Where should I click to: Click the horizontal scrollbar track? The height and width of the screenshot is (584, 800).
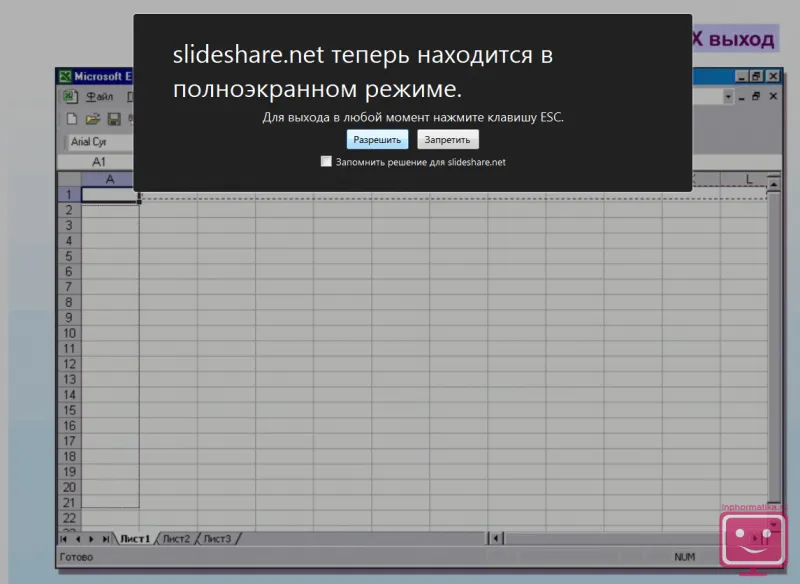610,539
